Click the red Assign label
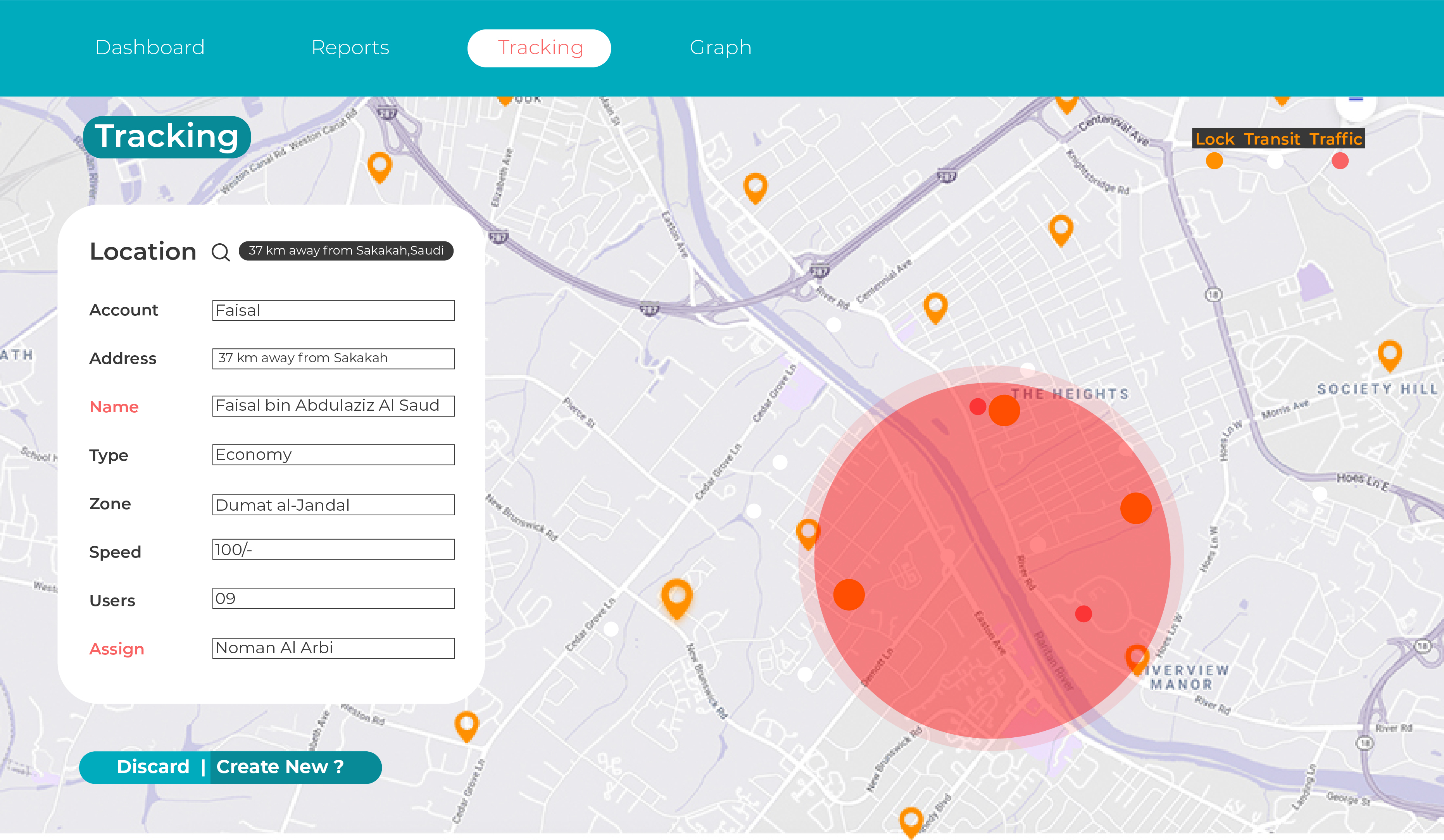 pos(117,649)
